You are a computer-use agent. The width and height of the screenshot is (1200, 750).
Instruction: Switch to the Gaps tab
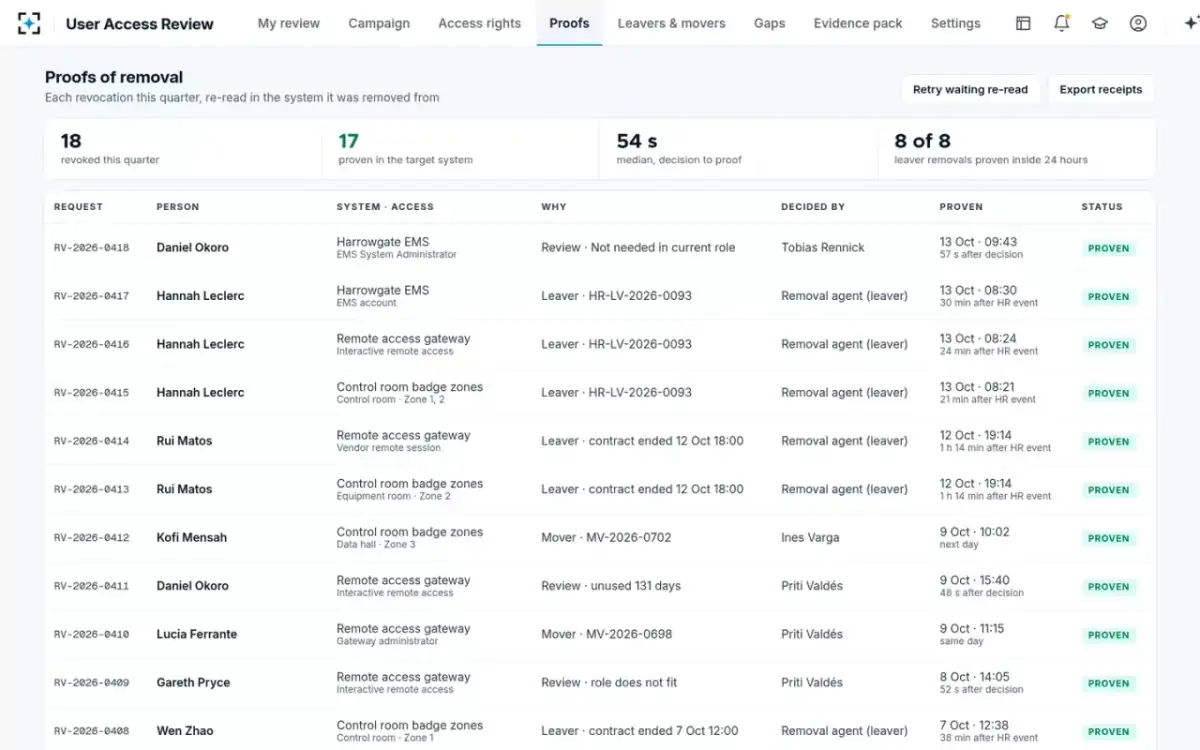[x=770, y=23]
